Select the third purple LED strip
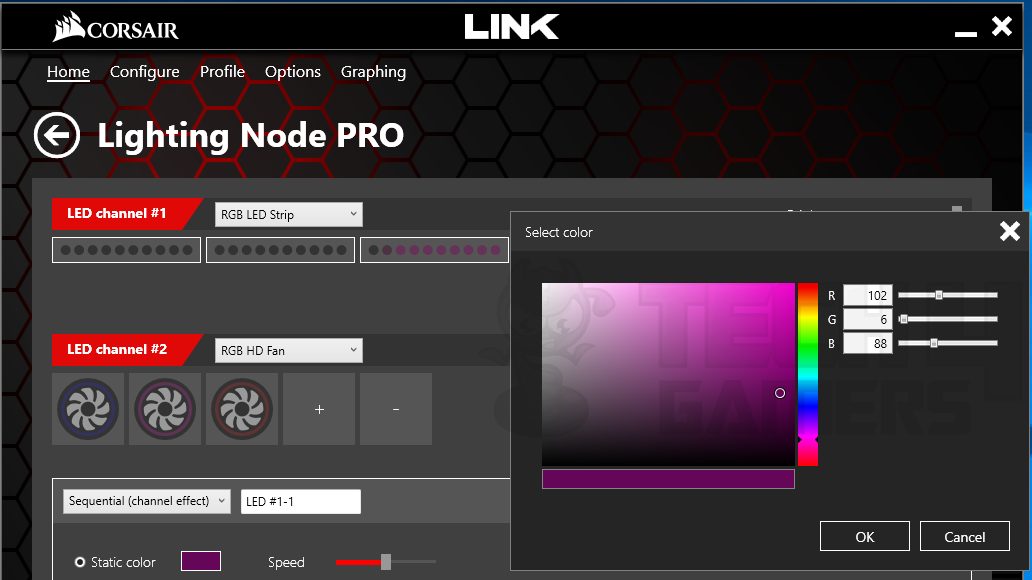This screenshot has width=1032, height=580. point(434,250)
